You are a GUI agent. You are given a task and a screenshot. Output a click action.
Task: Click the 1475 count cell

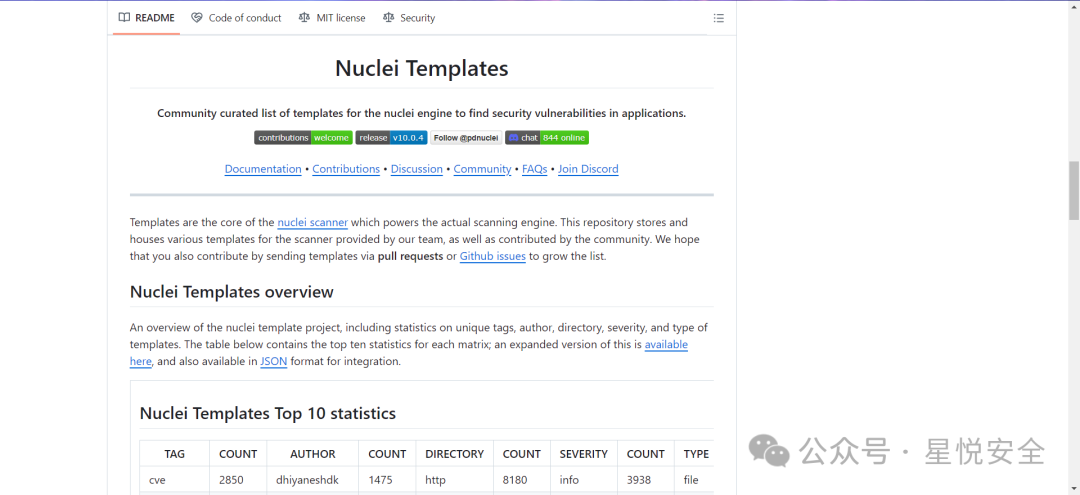[387, 479]
